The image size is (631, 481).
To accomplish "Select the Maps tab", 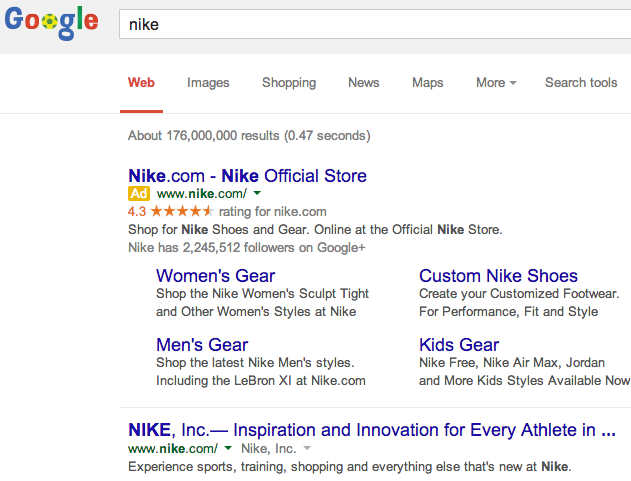I will click(x=427, y=83).
